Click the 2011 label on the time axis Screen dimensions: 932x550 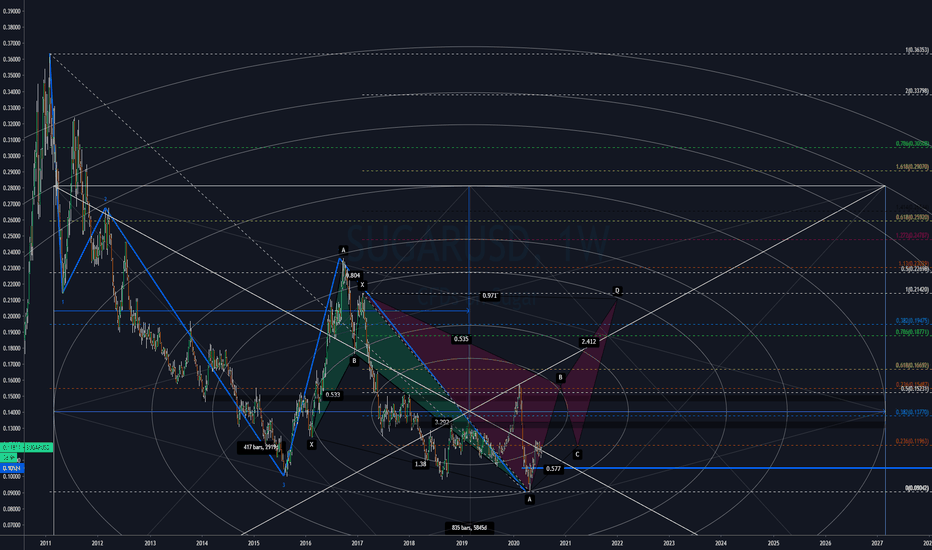(x=46, y=543)
